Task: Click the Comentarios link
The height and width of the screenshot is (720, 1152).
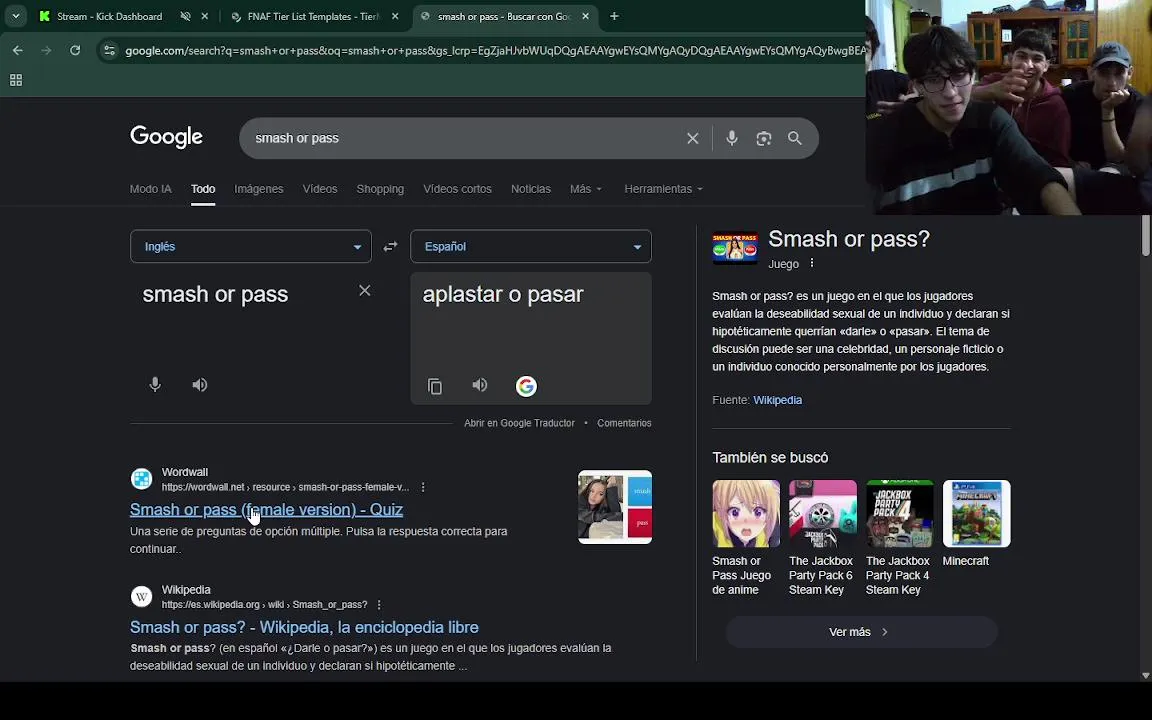Action: pyautogui.click(x=624, y=423)
